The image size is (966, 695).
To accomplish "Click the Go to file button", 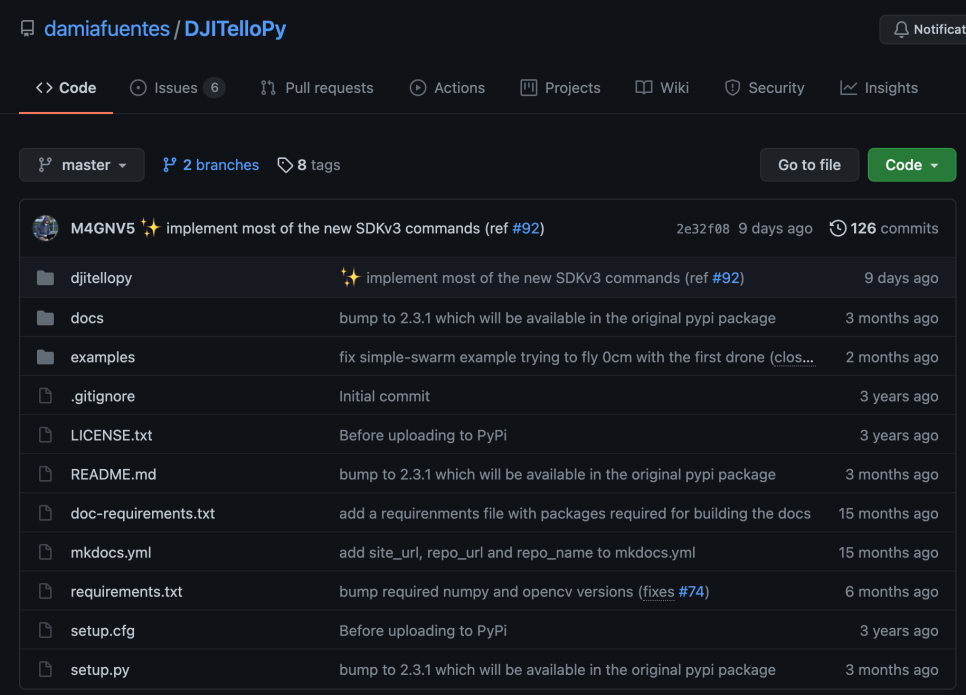I will click(x=809, y=165).
